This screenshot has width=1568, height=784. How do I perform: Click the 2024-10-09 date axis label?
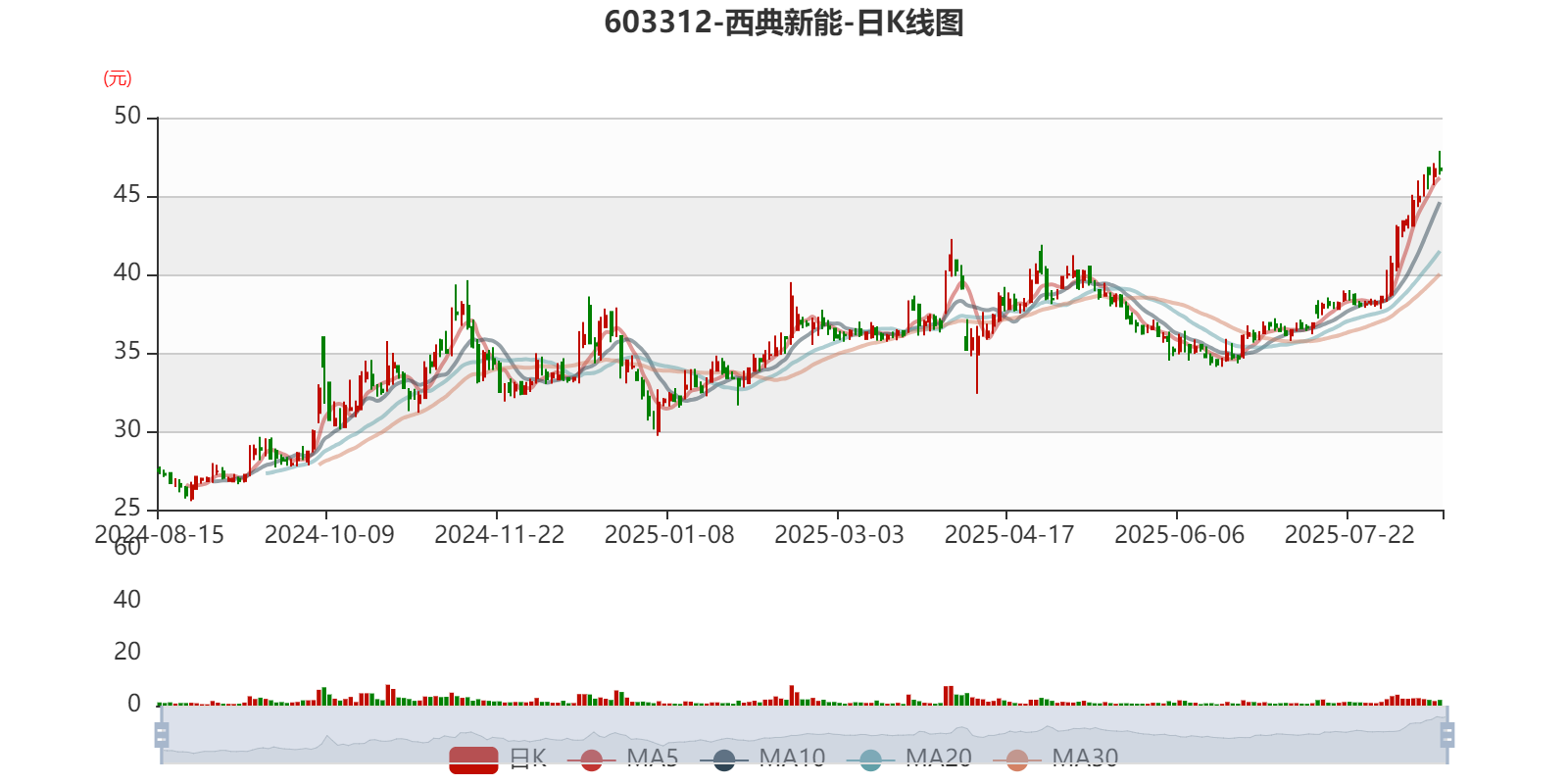329,535
